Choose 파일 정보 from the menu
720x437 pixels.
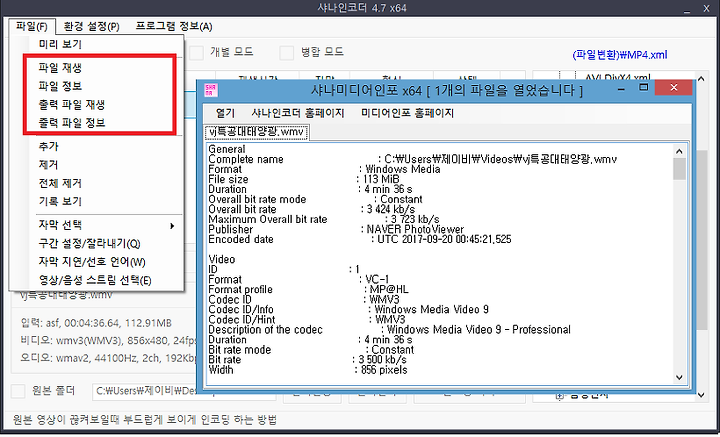point(60,86)
